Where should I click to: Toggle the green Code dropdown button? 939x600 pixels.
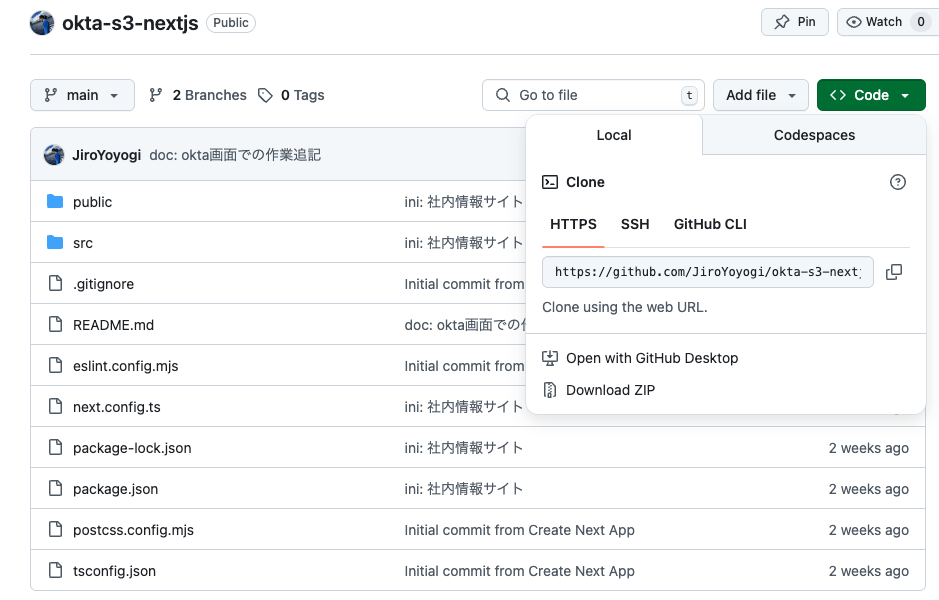pos(871,95)
